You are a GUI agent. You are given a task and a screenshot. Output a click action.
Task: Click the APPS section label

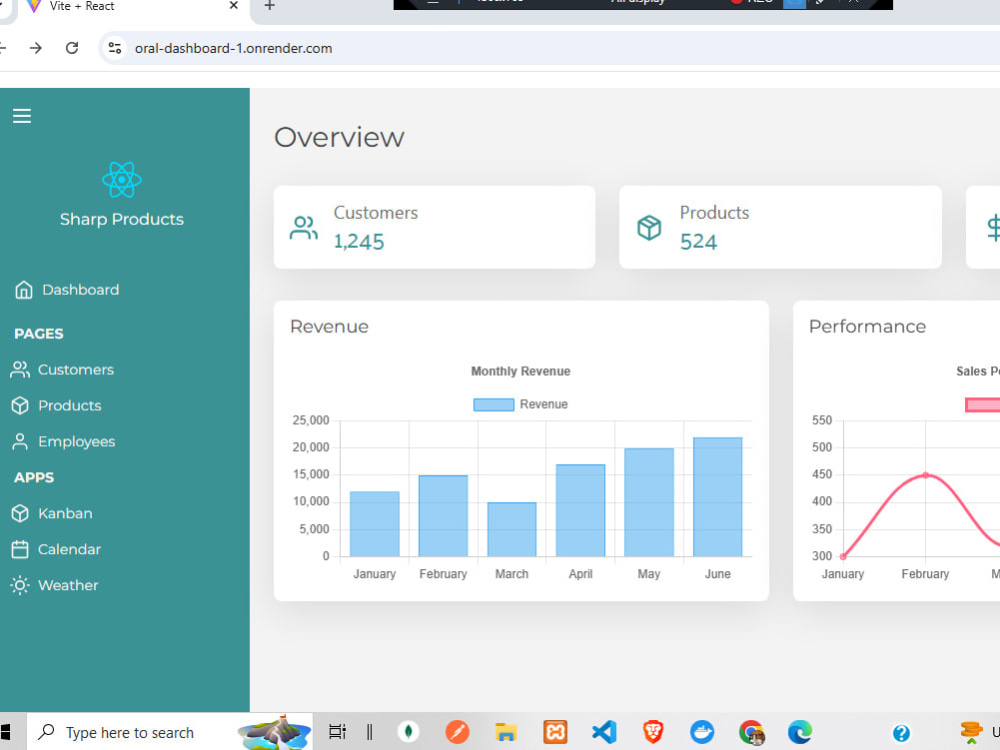coord(34,478)
